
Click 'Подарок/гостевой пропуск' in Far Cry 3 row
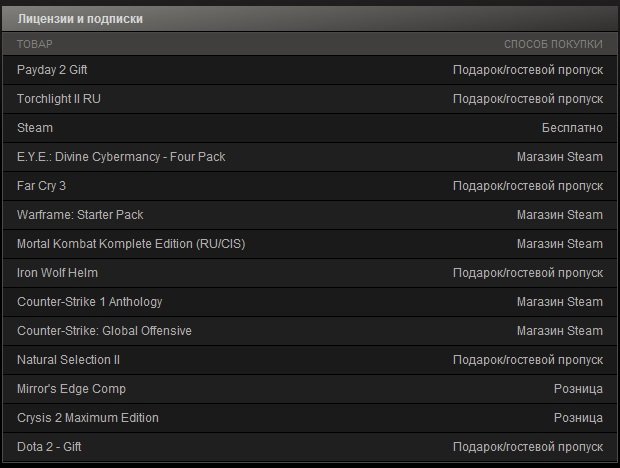[528, 186]
